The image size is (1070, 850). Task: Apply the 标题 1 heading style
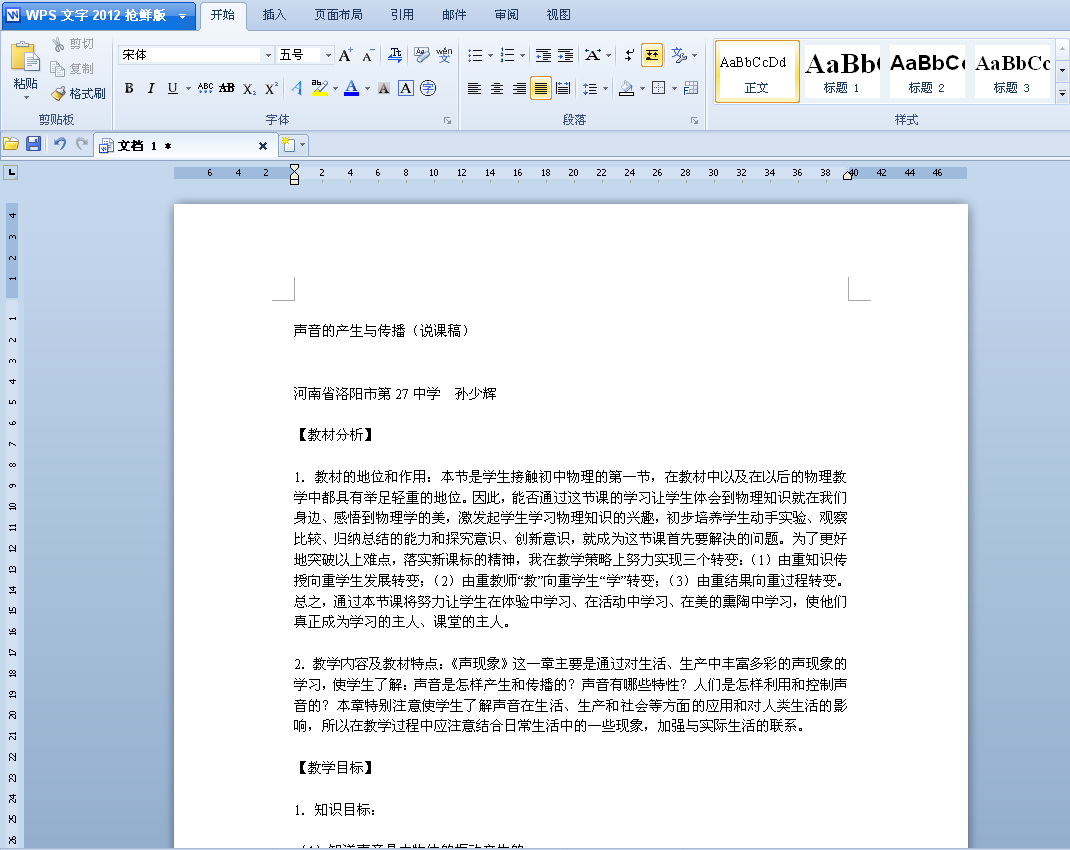[x=842, y=71]
